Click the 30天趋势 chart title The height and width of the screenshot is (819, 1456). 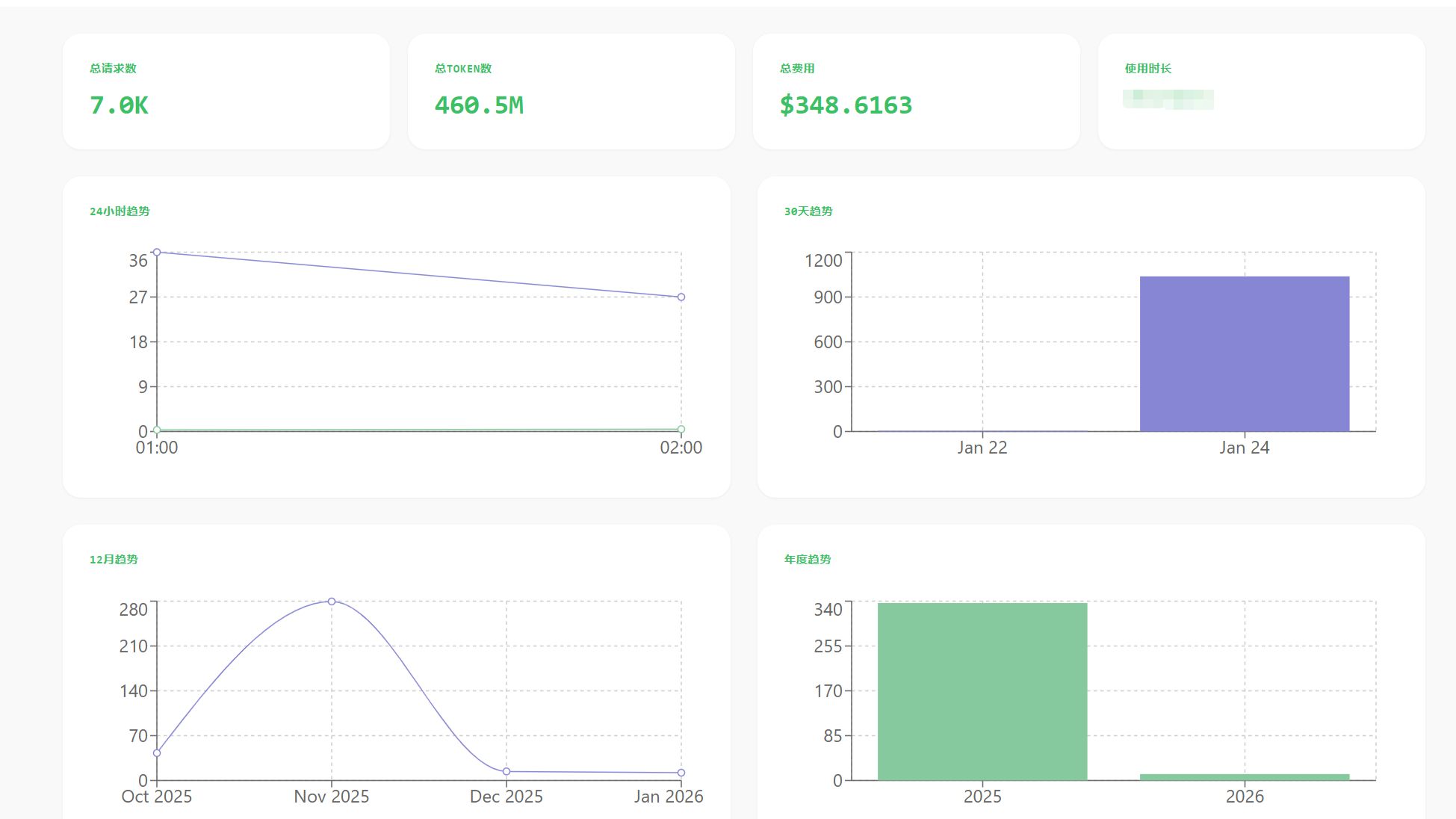pyautogui.click(x=808, y=211)
